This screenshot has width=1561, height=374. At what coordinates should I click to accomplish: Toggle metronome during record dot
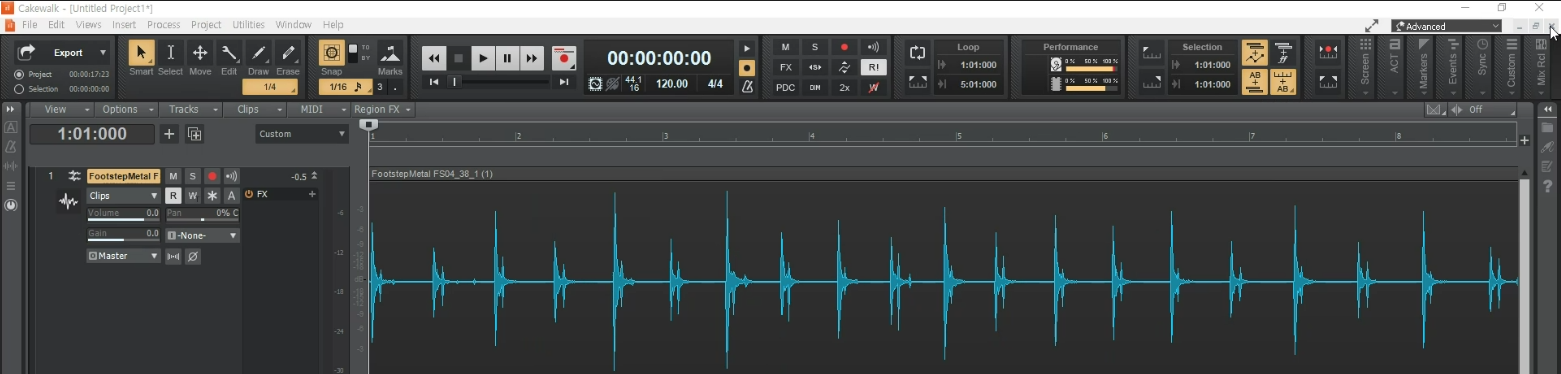(746, 68)
